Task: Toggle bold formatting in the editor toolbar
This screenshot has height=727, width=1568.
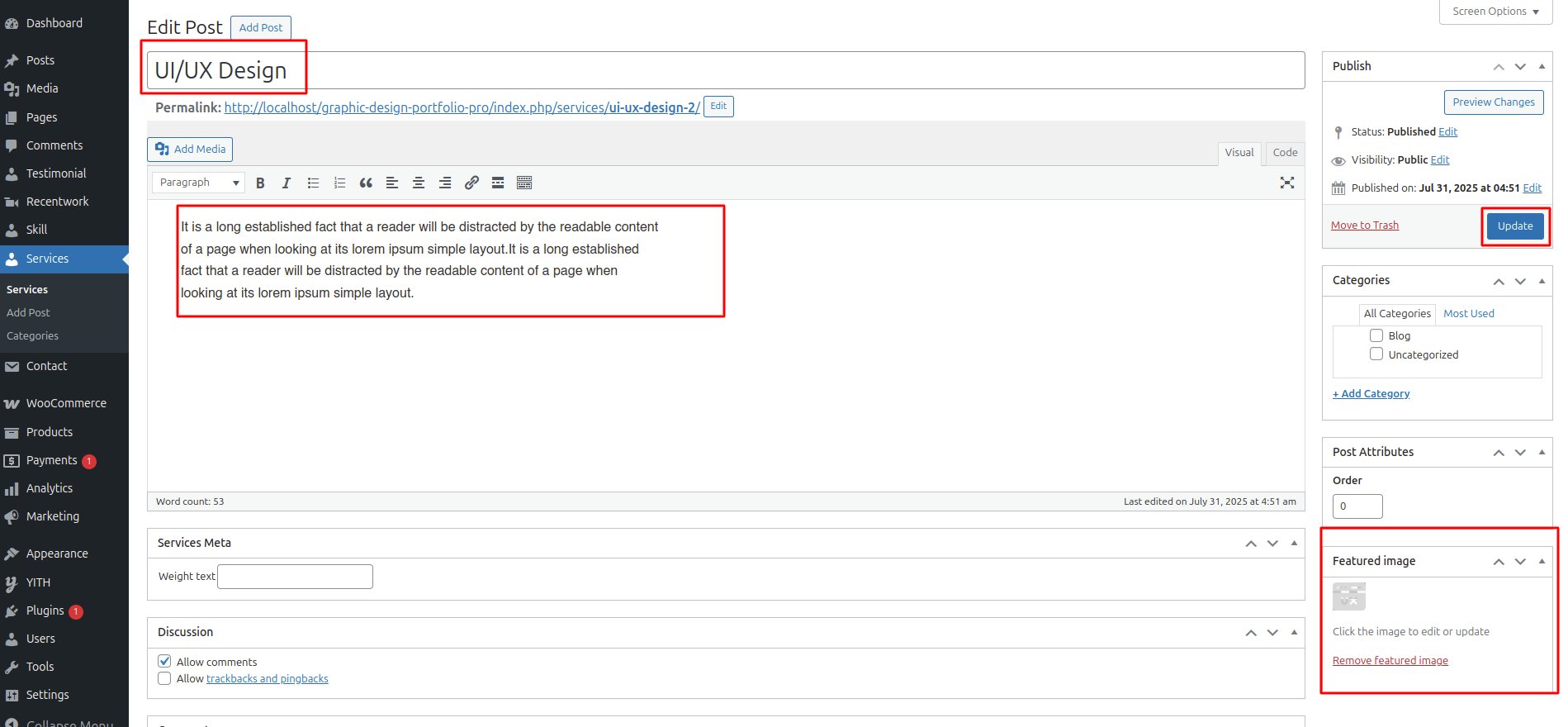Action: (260, 183)
